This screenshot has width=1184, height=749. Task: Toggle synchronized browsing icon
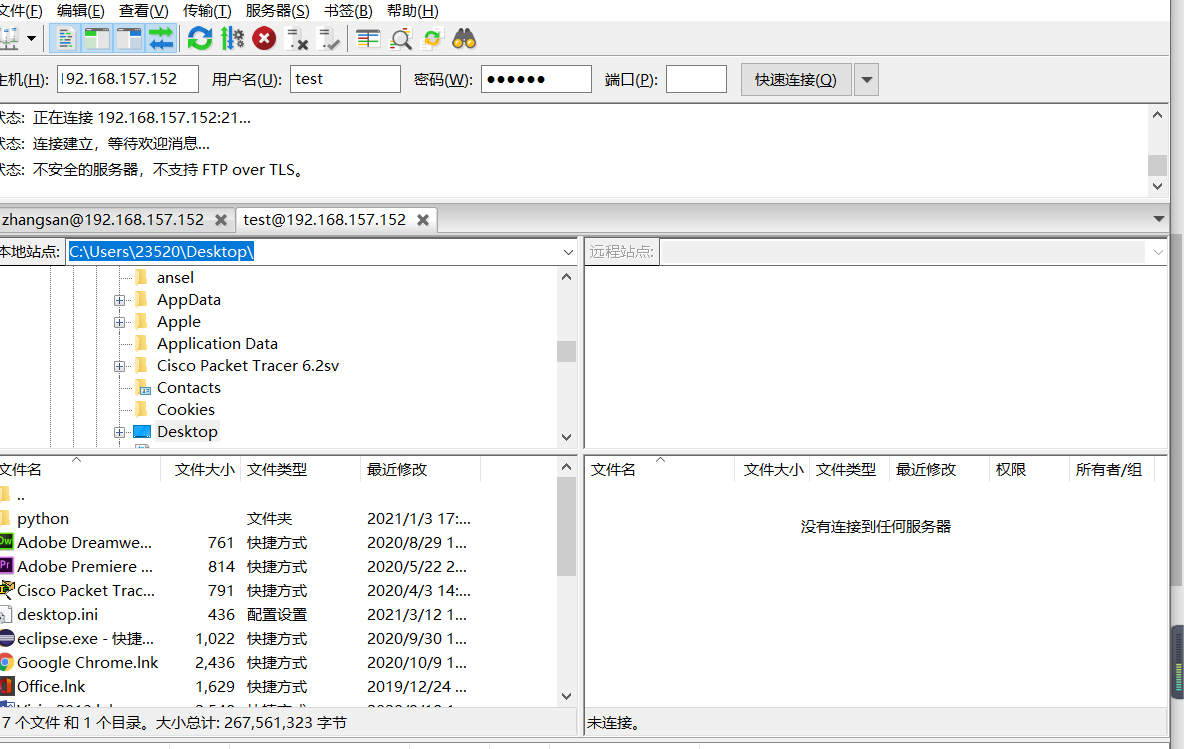432,39
